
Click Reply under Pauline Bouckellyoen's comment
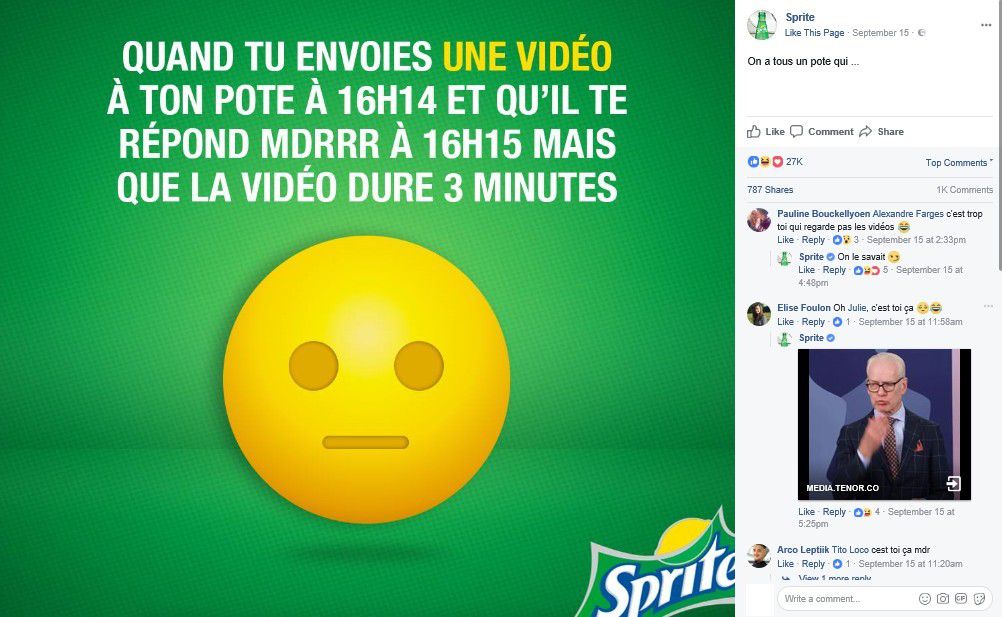pos(813,240)
